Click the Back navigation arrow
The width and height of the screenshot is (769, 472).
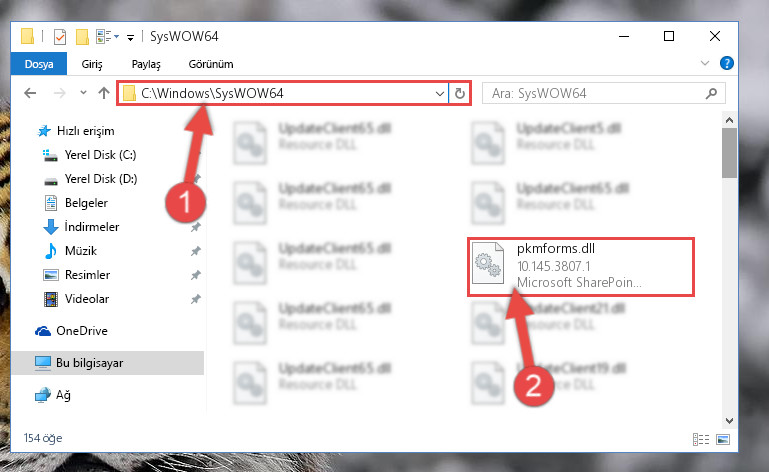click(x=30, y=93)
